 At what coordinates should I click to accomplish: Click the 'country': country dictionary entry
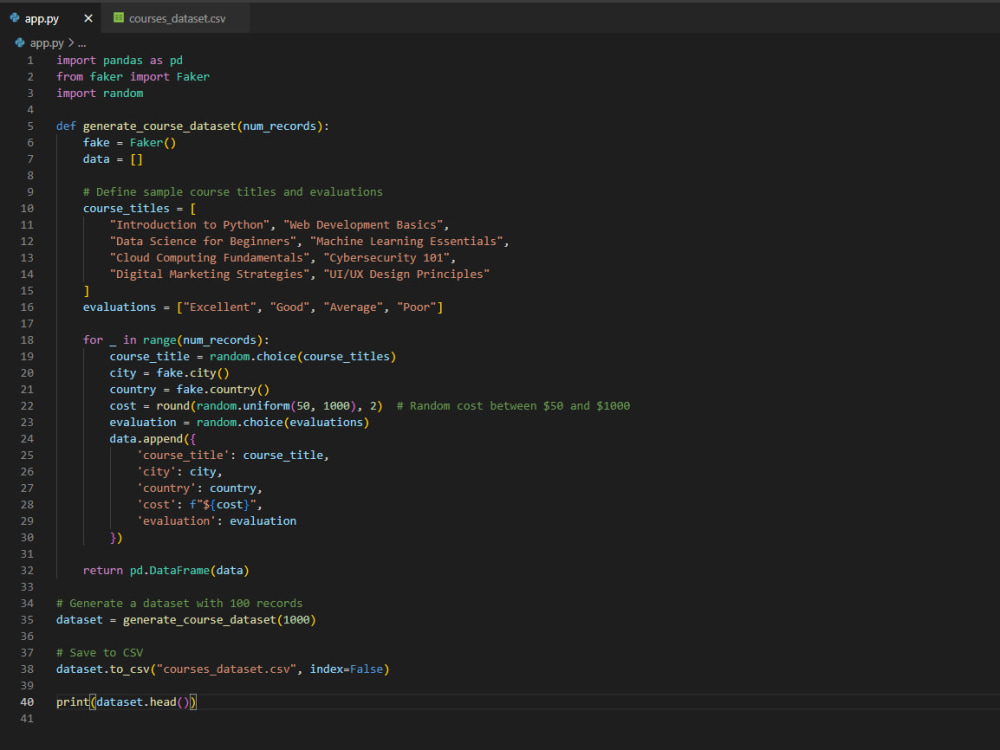(x=199, y=489)
